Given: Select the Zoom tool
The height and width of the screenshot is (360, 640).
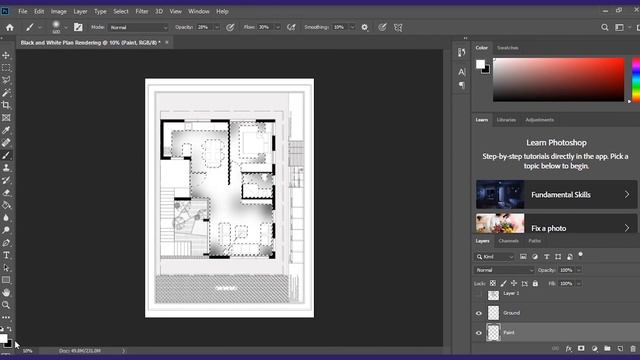Looking at the screenshot, I should 6,305.
